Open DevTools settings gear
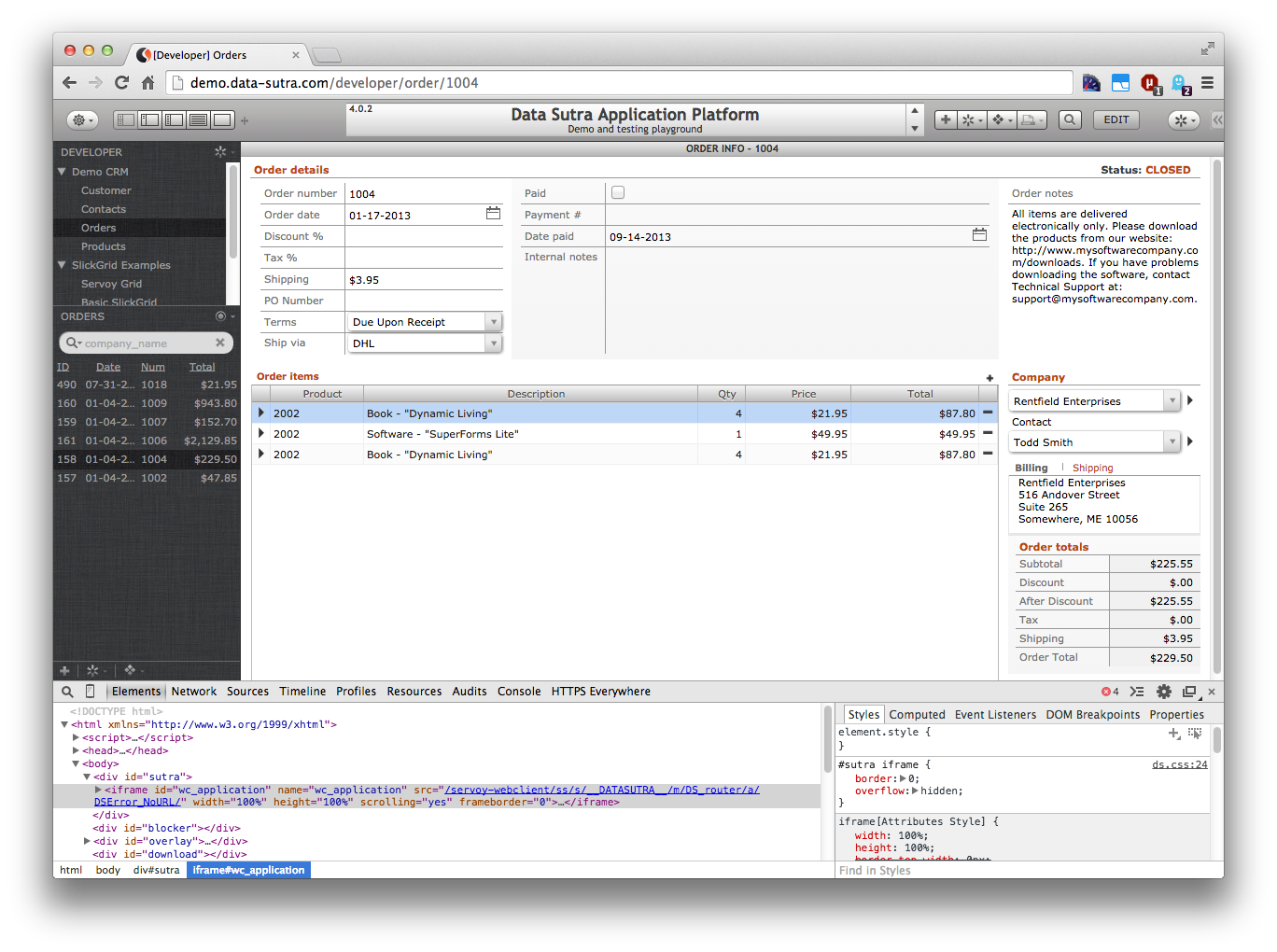This screenshot has height=952, width=1277. tap(1164, 692)
